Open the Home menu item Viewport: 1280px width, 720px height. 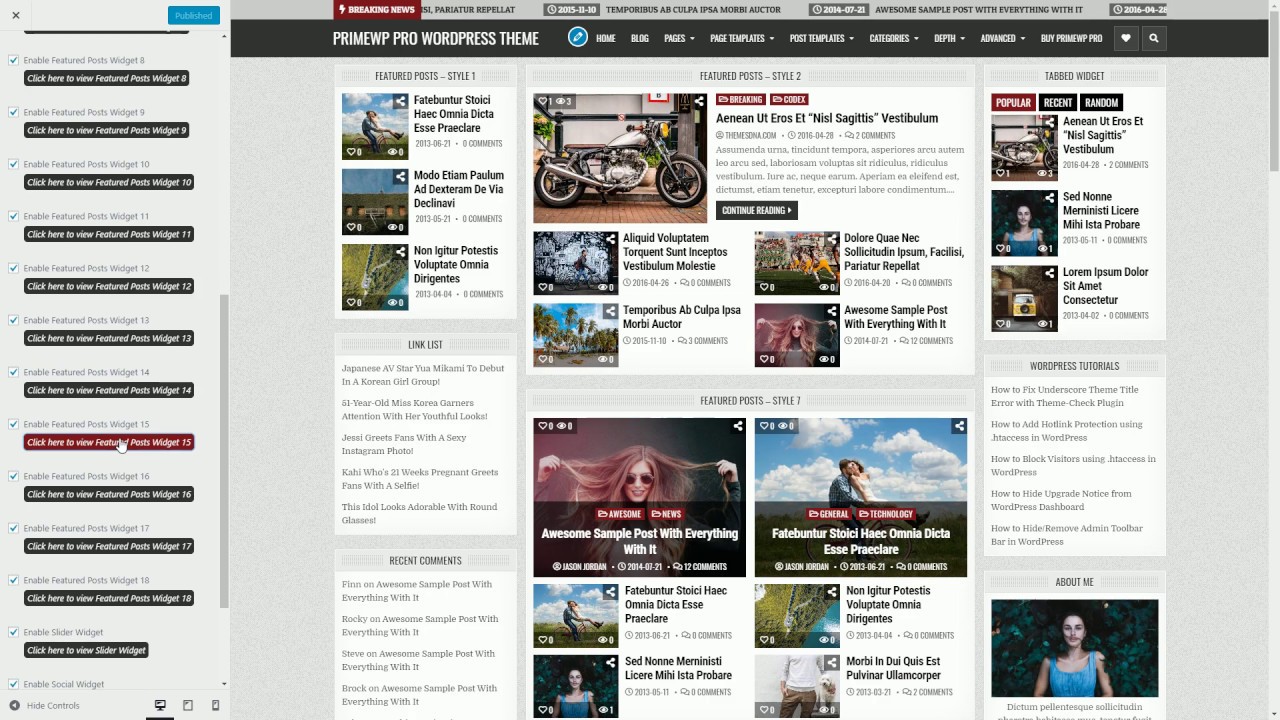point(606,39)
